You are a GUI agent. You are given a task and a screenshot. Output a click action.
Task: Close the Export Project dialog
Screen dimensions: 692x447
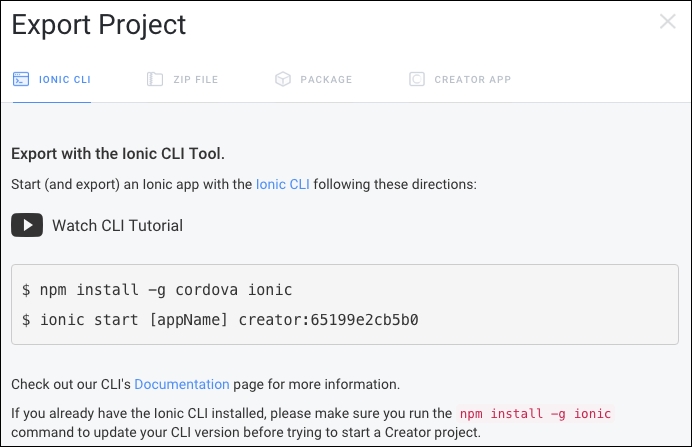tap(667, 21)
